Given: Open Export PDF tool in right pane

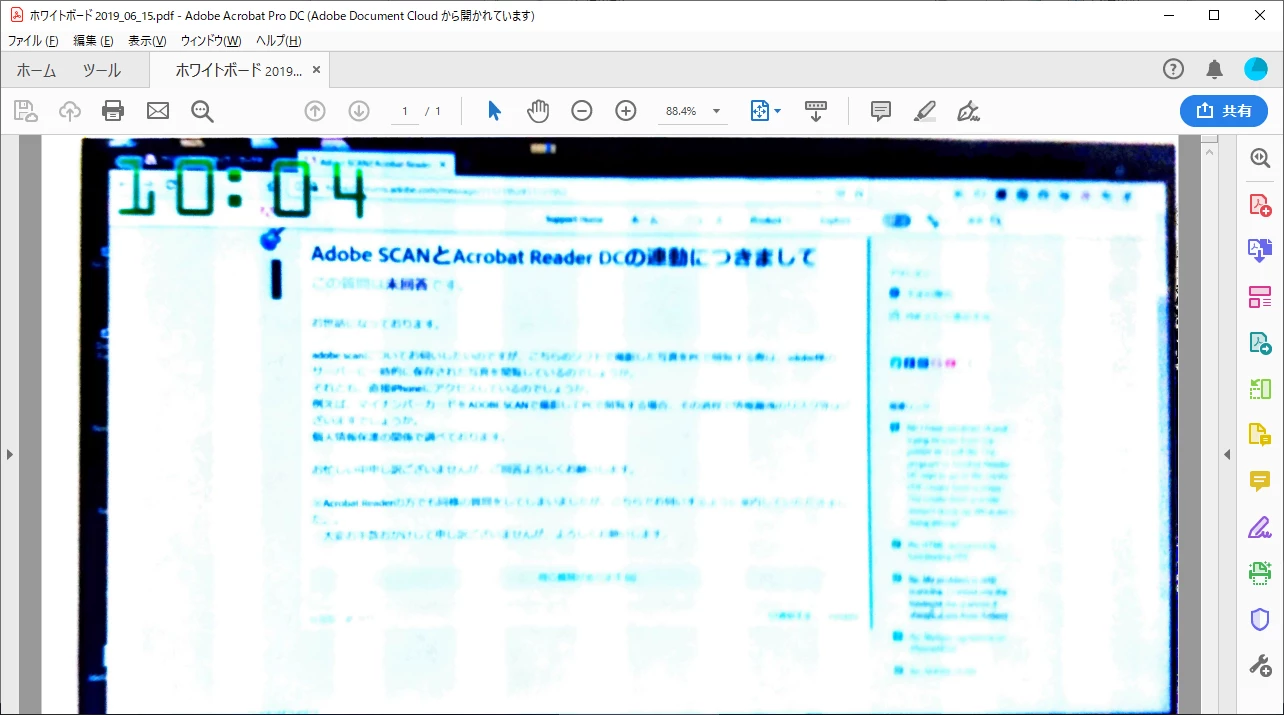Looking at the screenshot, I should tap(1260, 343).
